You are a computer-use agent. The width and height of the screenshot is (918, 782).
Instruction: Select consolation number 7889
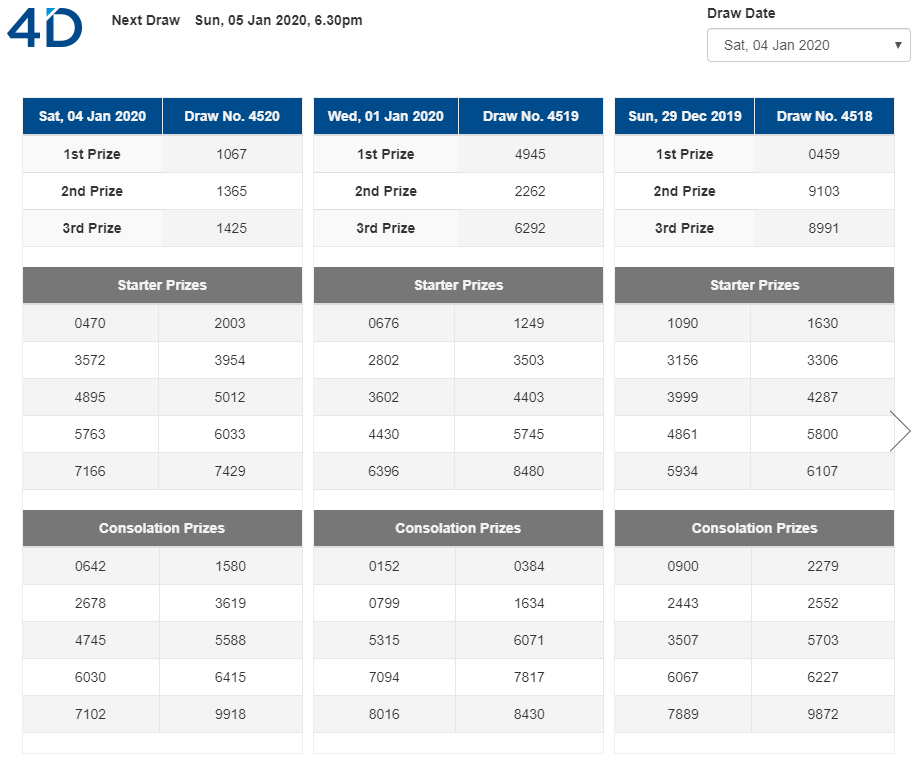tap(683, 714)
